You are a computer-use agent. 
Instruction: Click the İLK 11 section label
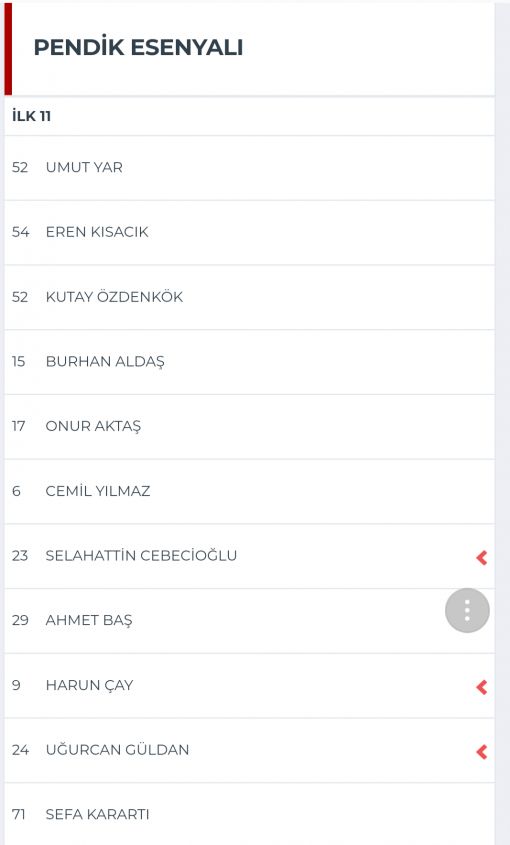click(31, 116)
